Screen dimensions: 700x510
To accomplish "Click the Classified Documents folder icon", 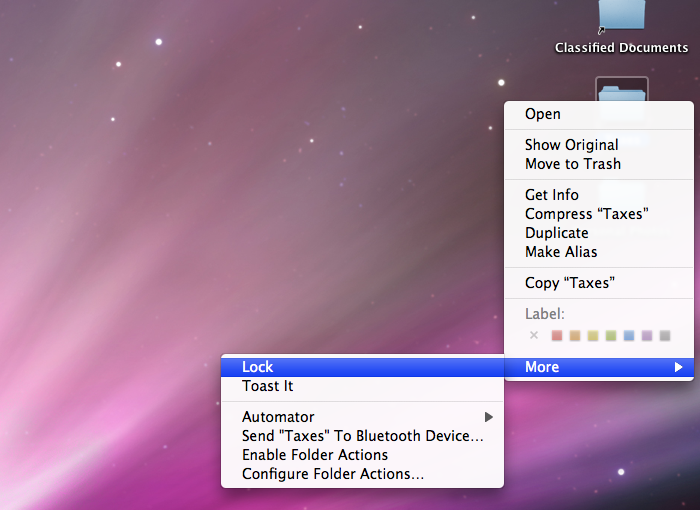I will (x=621, y=15).
